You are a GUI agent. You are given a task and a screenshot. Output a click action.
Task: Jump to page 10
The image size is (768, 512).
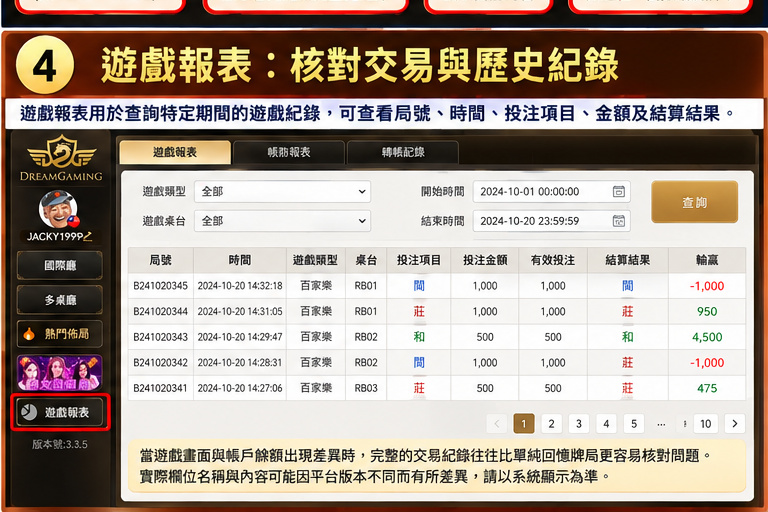click(706, 424)
